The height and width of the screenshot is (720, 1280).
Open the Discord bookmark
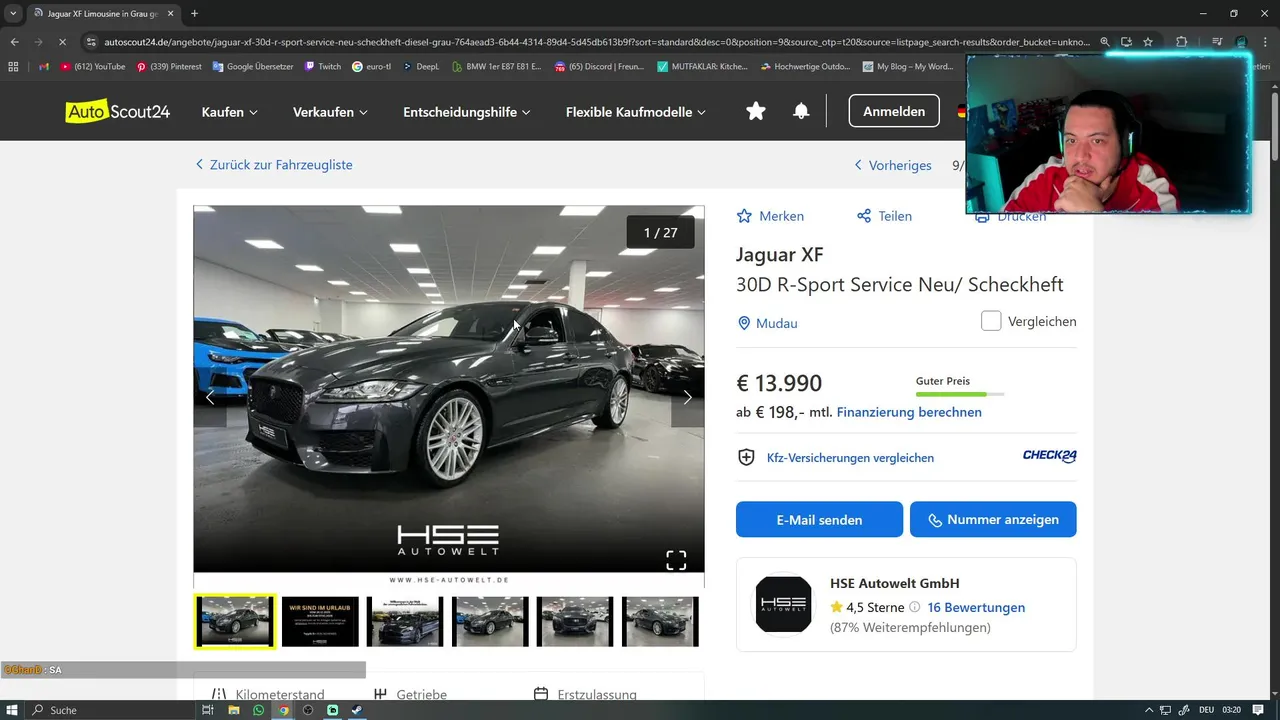(601, 67)
